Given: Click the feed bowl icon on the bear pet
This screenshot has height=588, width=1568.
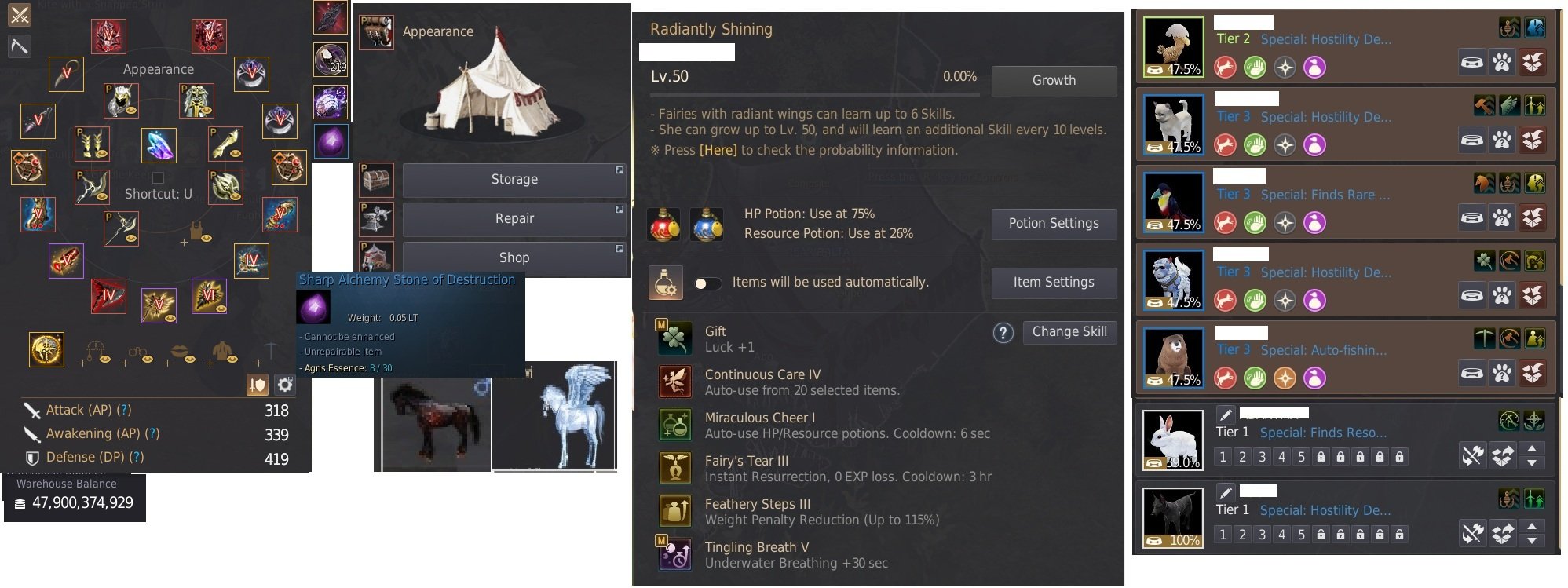Looking at the screenshot, I should point(1471,373).
